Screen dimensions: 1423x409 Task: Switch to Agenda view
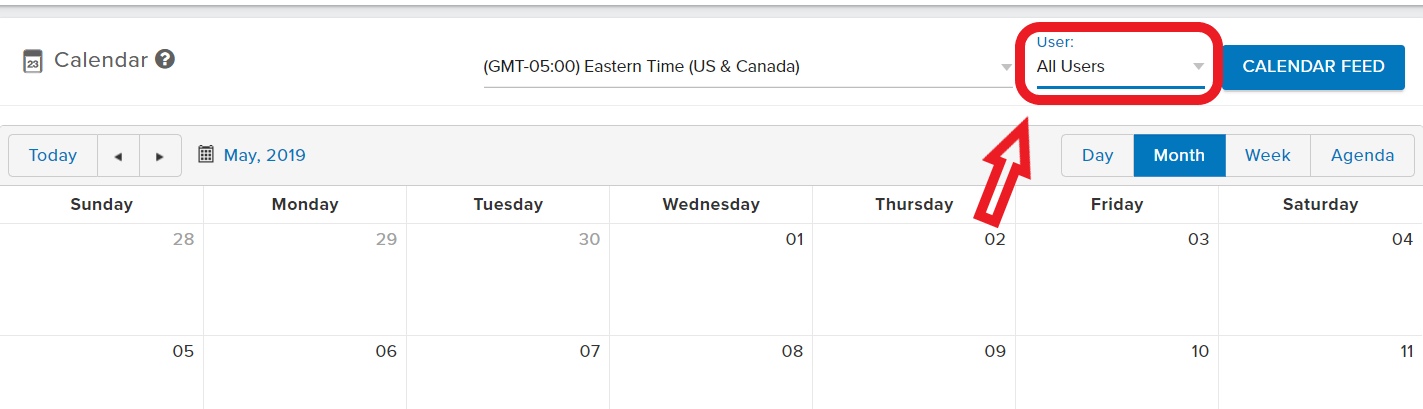point(1362,155)
